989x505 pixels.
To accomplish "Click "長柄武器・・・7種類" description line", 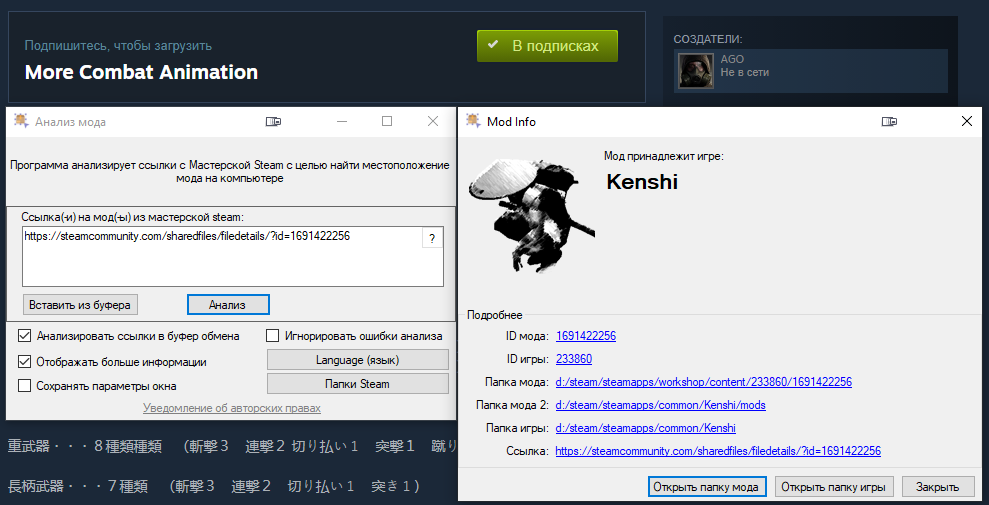I will click(x=213, y=486).
